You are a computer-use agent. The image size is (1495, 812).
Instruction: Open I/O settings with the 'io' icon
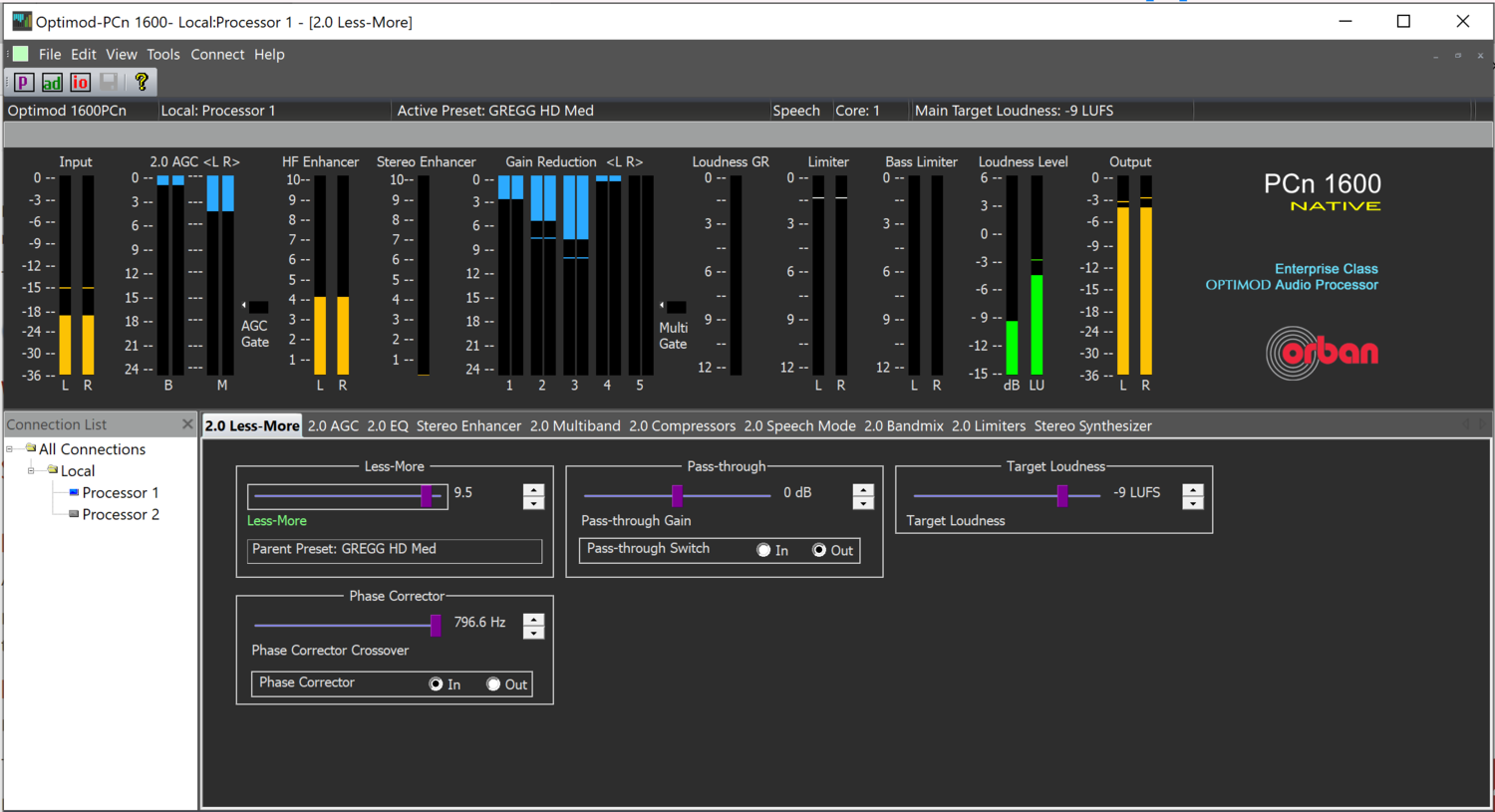(79, 83)
